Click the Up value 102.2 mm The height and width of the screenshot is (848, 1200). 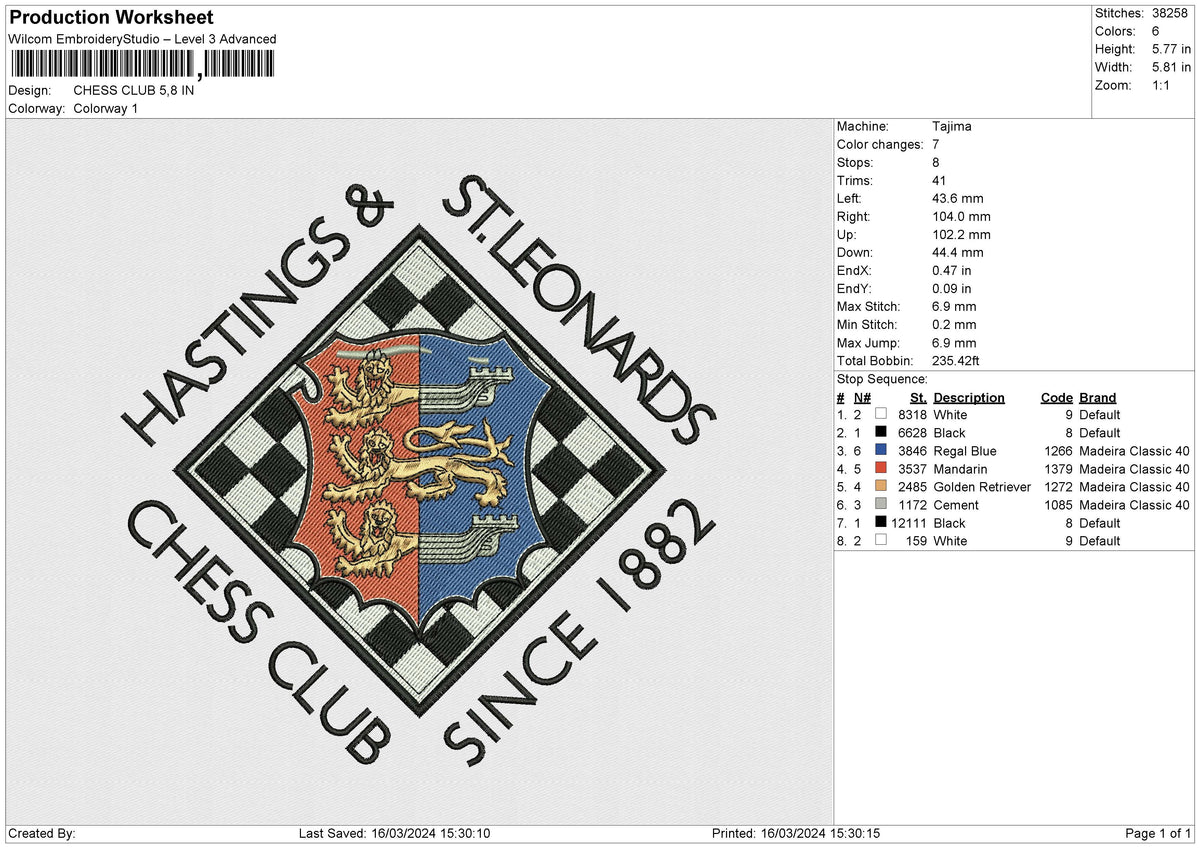click(x=961, y=234)
